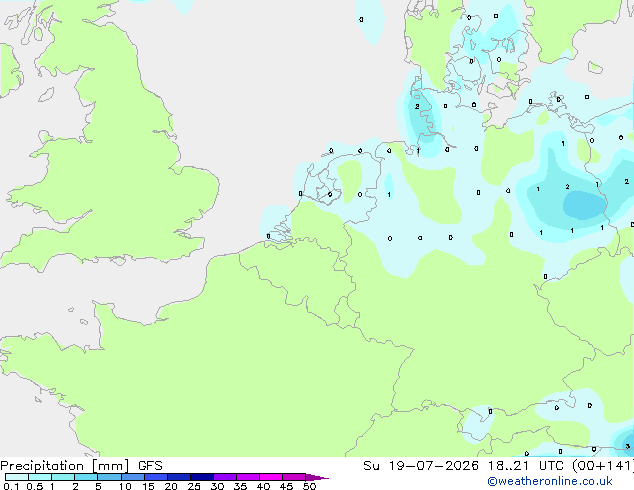Click the legend label '40'
Screen dimensions: 634x490
[263, 486]
